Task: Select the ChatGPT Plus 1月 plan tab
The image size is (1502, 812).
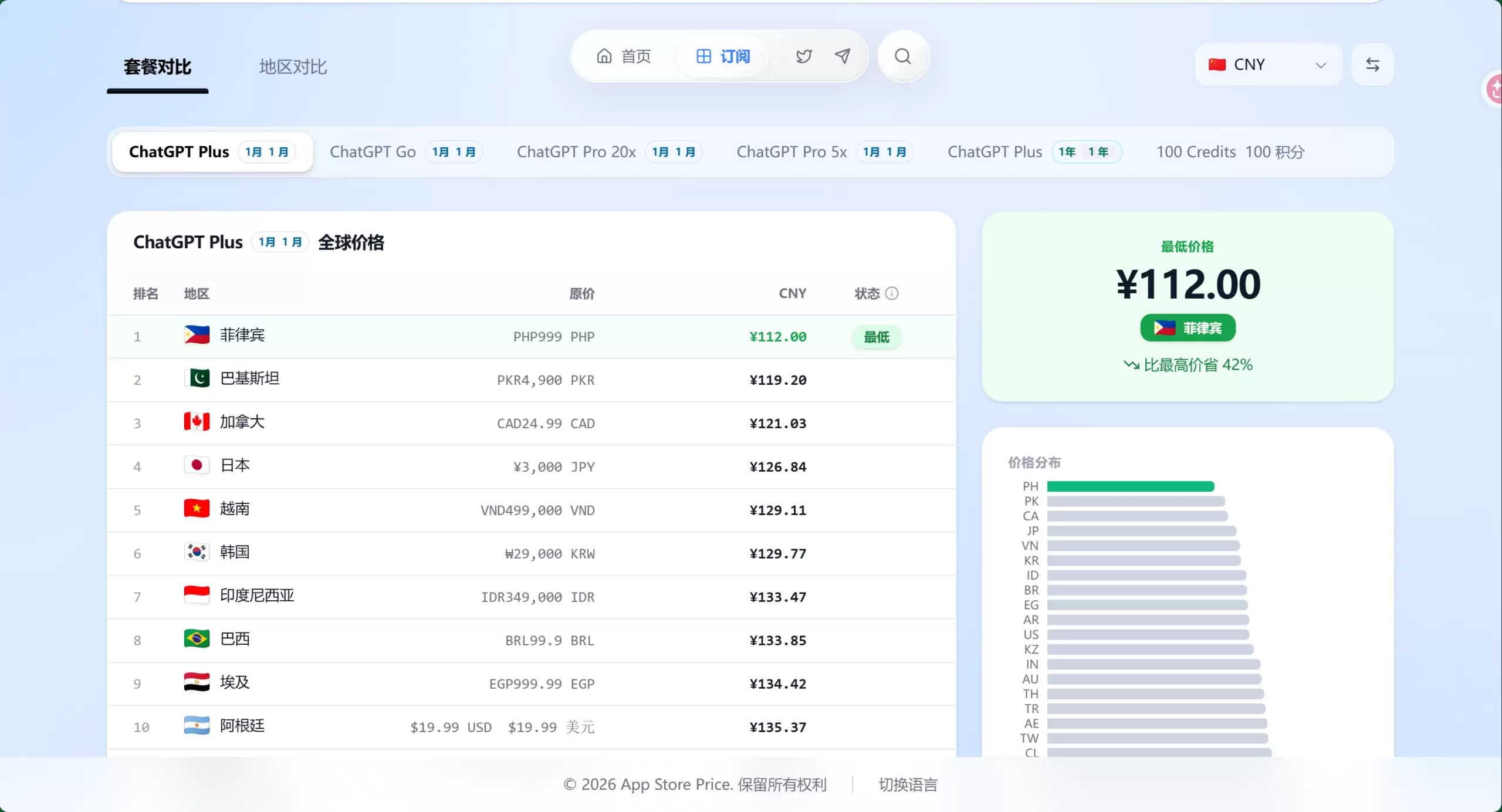Action: click(212, 152)
